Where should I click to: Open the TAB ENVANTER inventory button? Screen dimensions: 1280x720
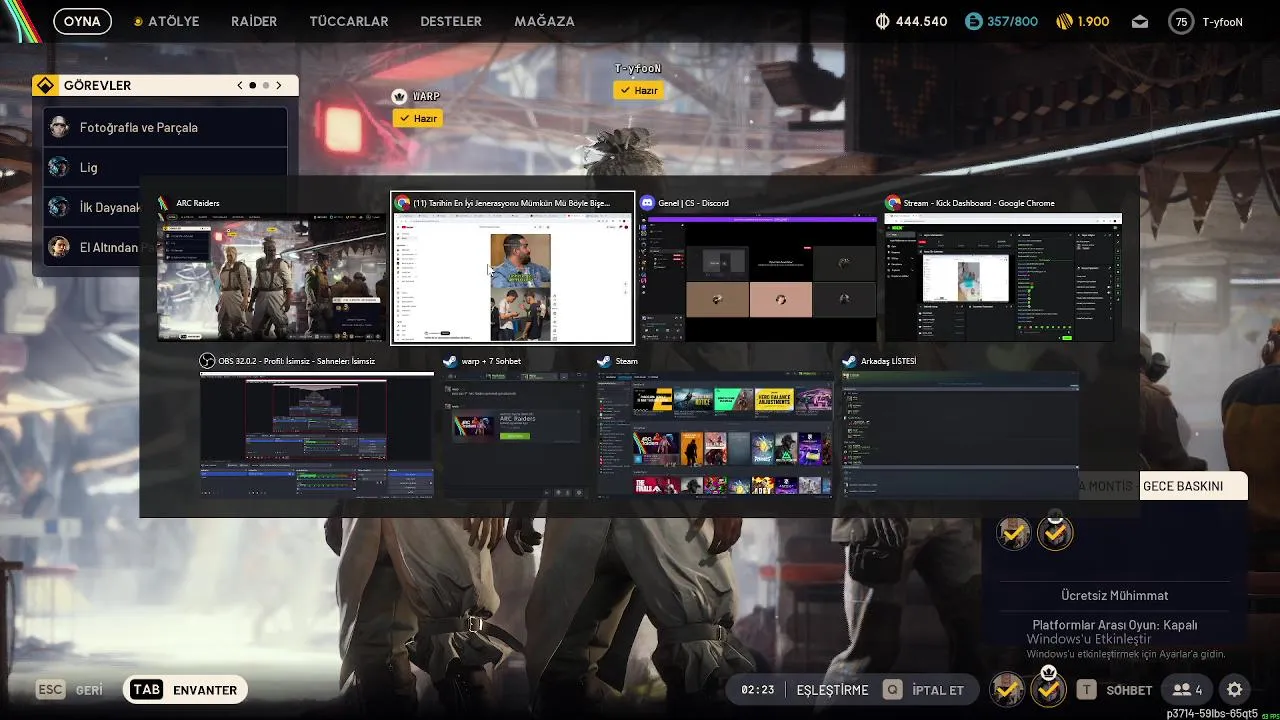click(x=186, y=690)
